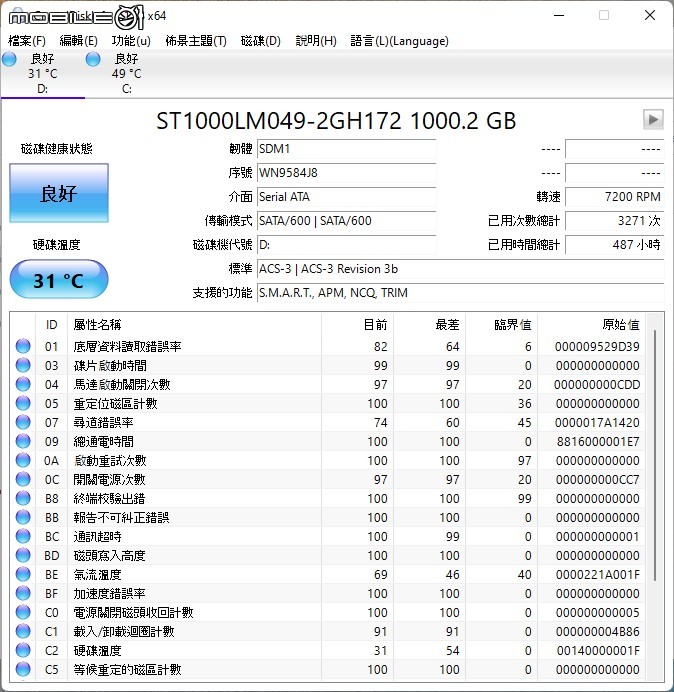Viewport: 674px width, 692px height.
Task: Click the next disk arrow button
Action: 653,119
